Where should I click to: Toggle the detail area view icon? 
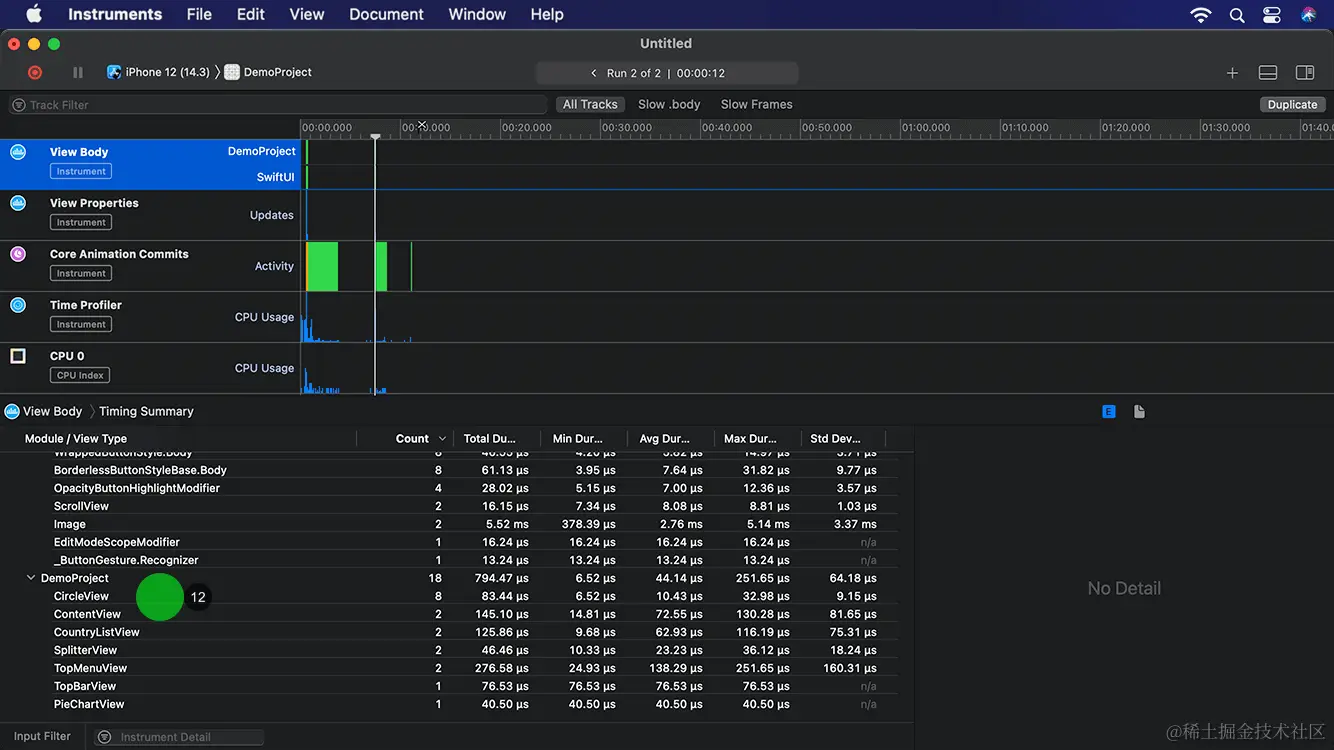(x=1268, y=73)
